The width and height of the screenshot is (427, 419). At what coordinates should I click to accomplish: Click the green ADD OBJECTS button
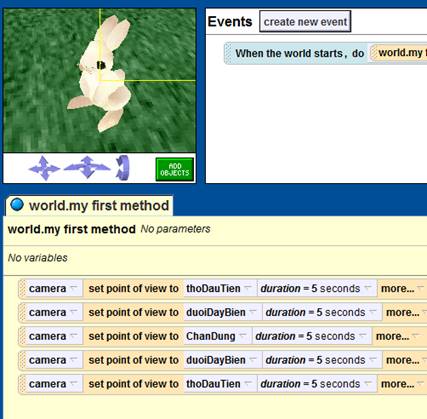(x=175, y=170)
